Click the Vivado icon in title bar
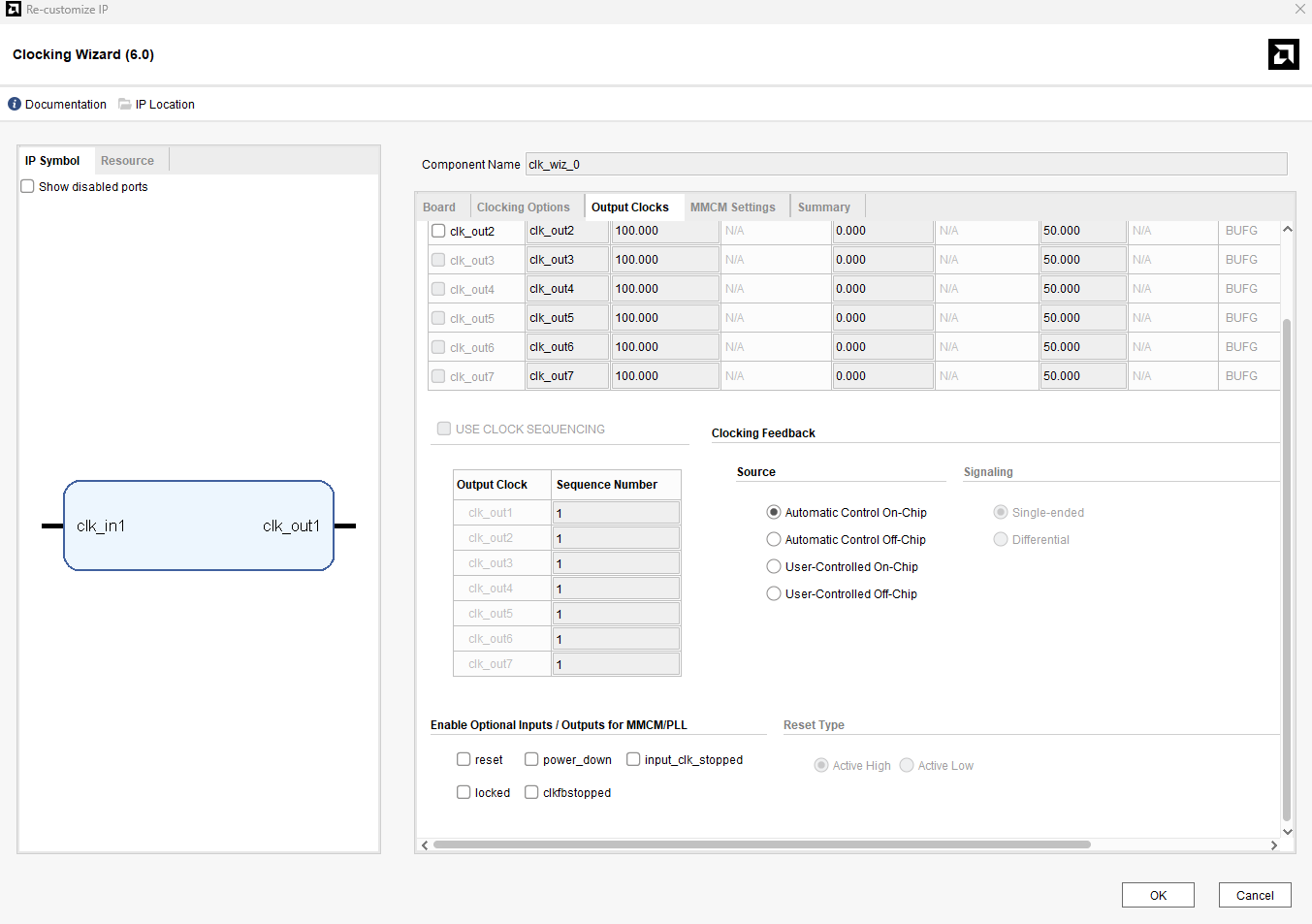1312x924 pixels. point(14,10)
